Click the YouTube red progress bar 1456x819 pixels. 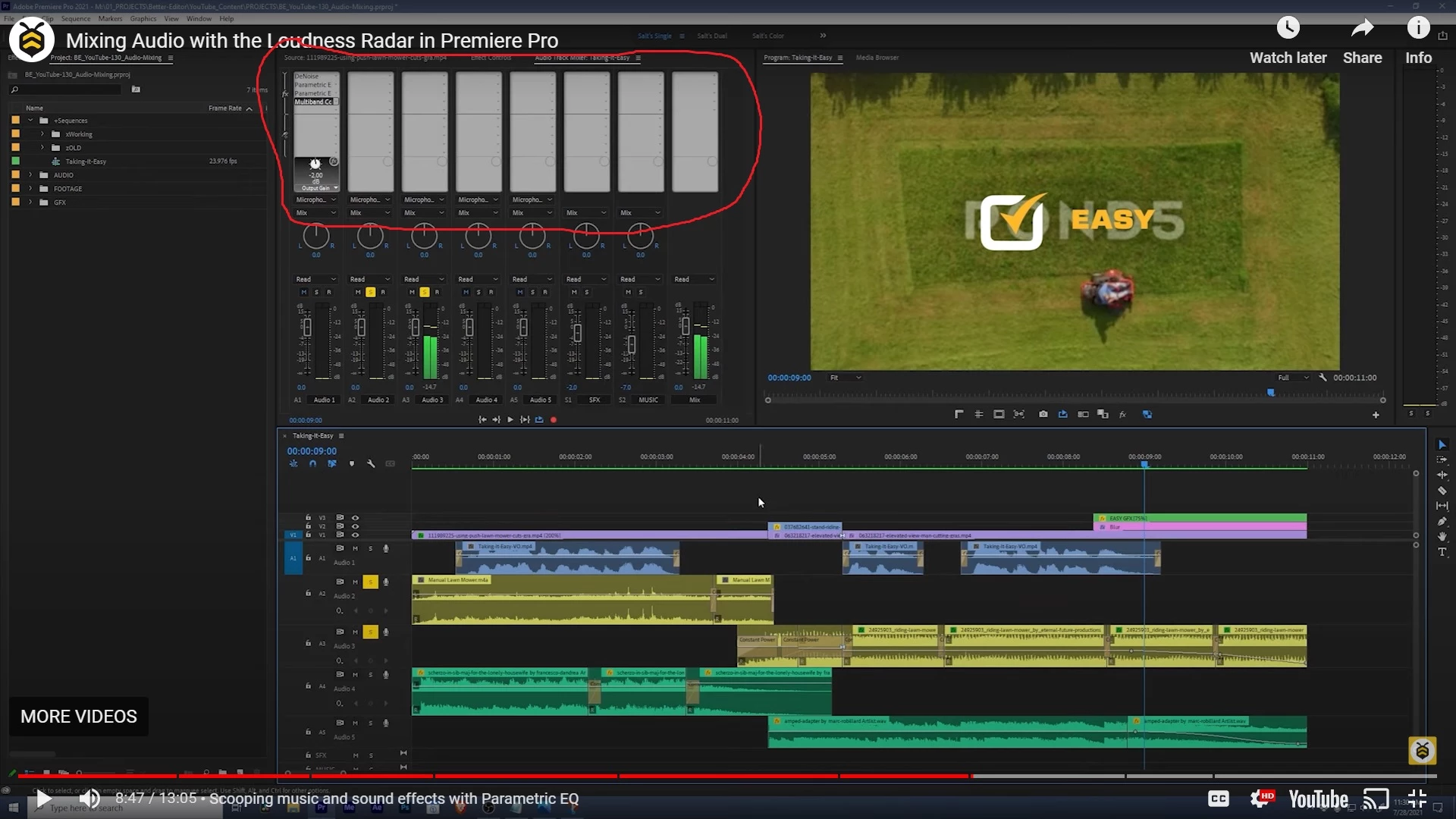[x=493, y=776]
